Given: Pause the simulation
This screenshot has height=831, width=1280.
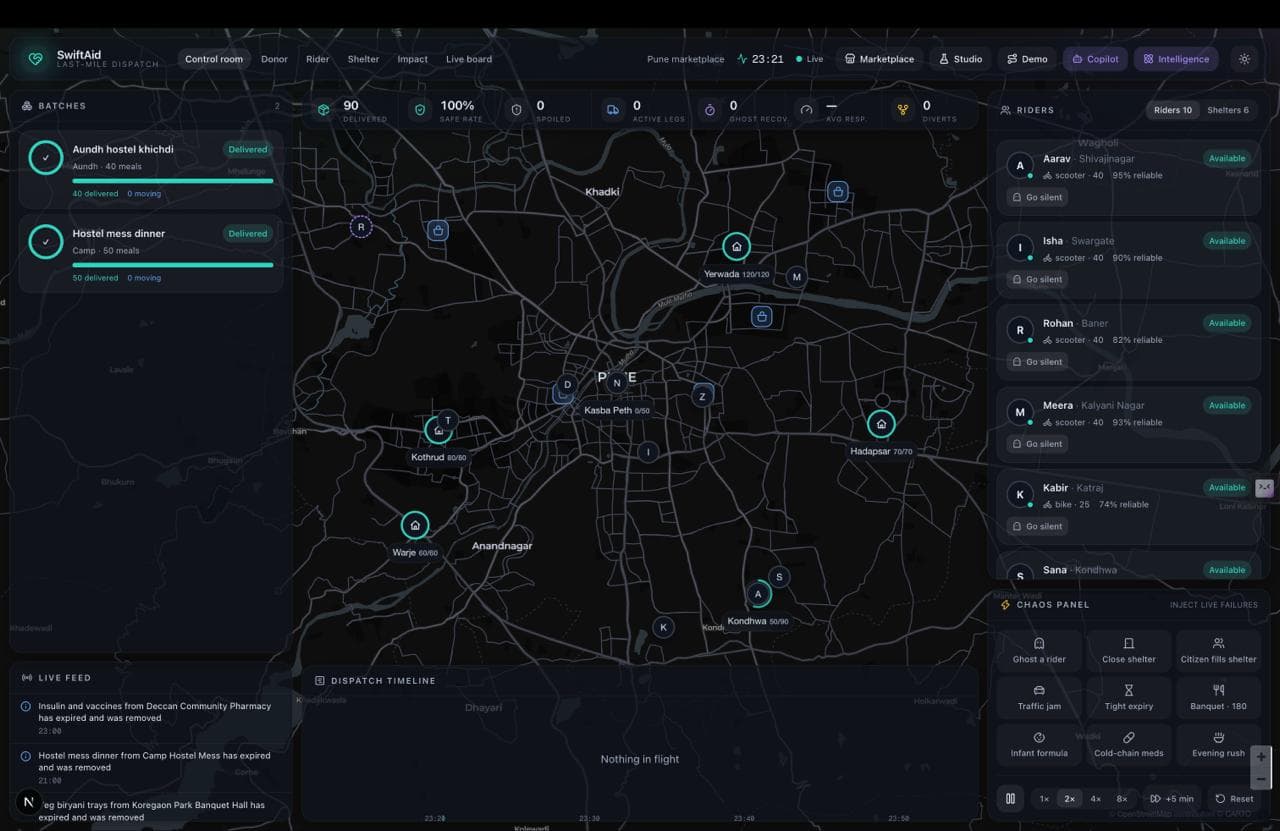Looking at the screenshot, I should coord(1011,798).
